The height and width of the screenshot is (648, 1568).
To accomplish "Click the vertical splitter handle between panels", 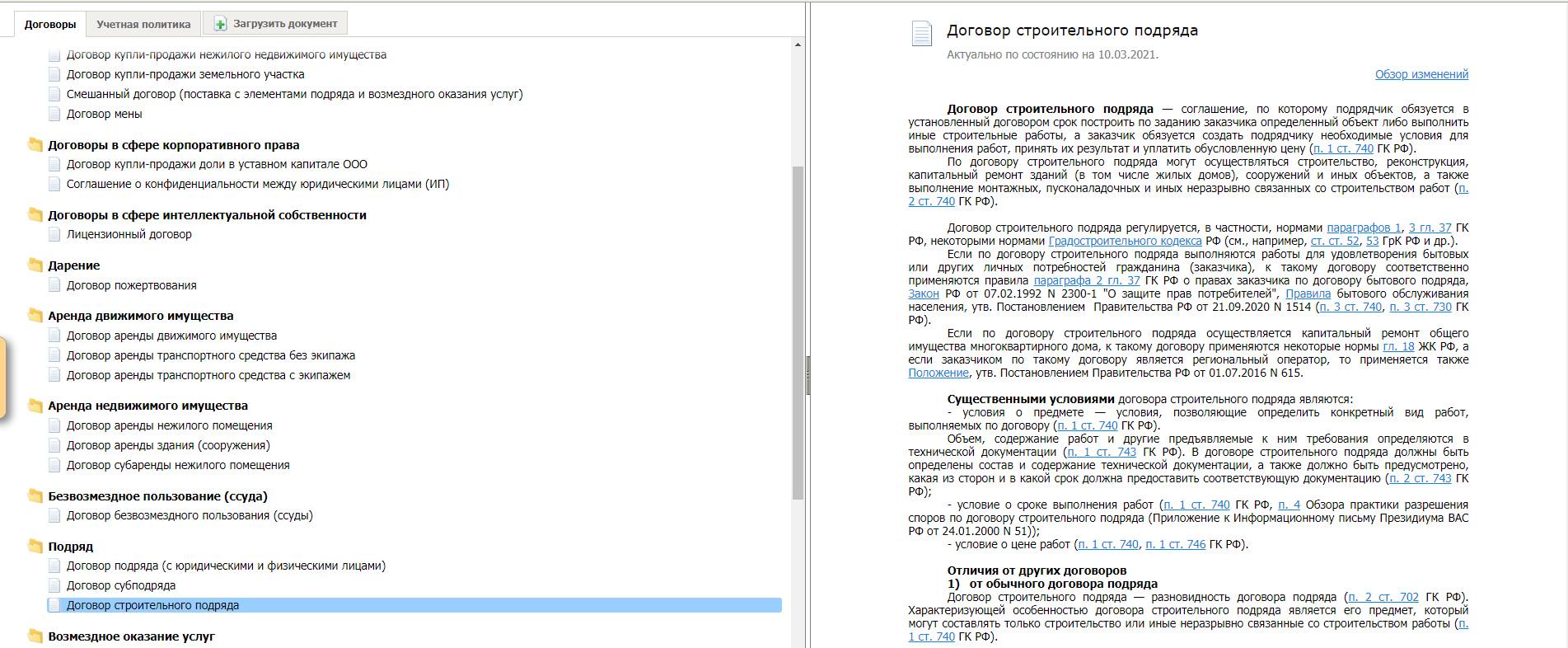I will [x=807, y=375].
